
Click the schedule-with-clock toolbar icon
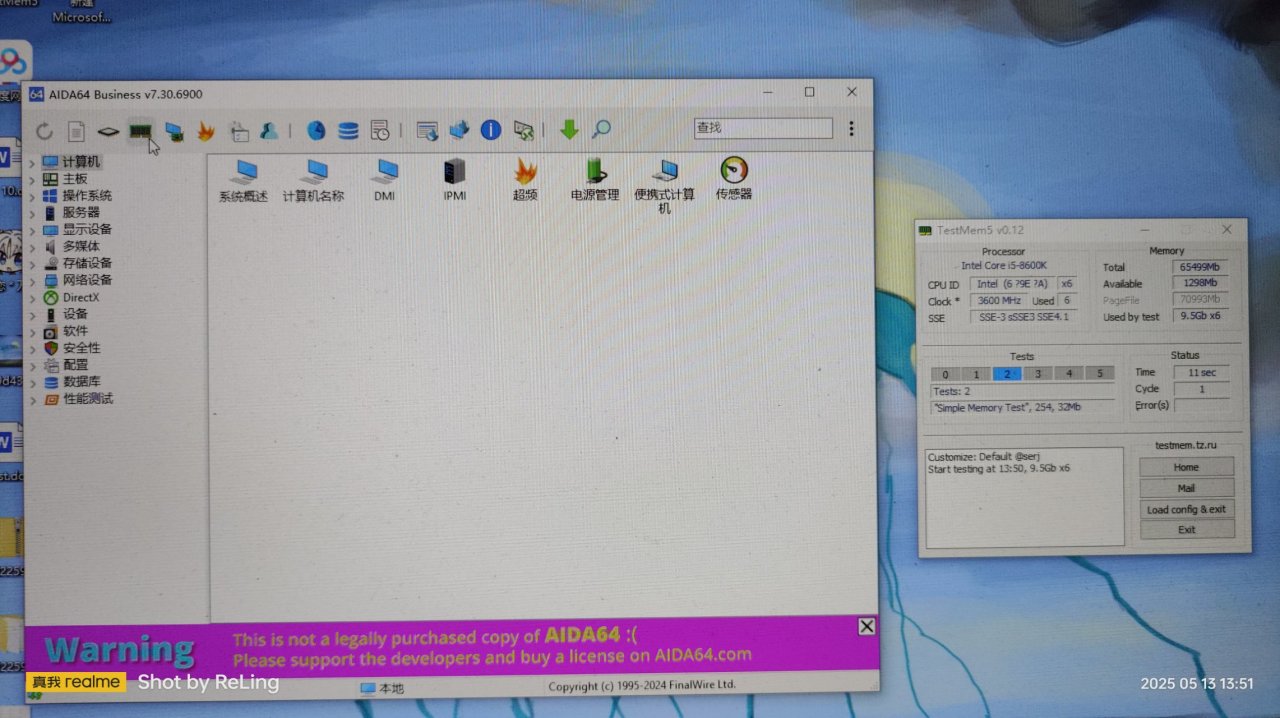380,130
